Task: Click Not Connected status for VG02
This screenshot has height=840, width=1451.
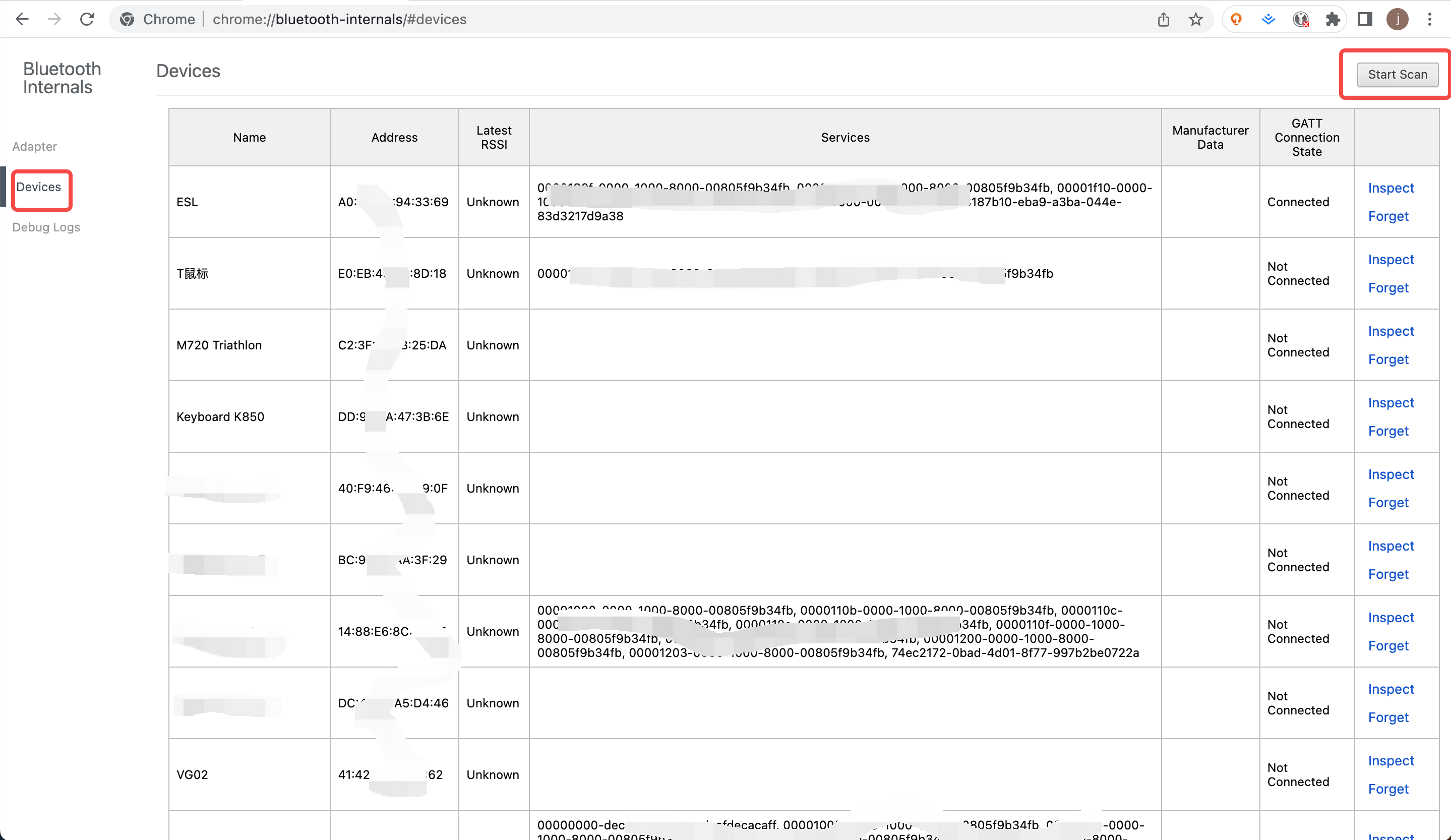Action: (1298, 774)
